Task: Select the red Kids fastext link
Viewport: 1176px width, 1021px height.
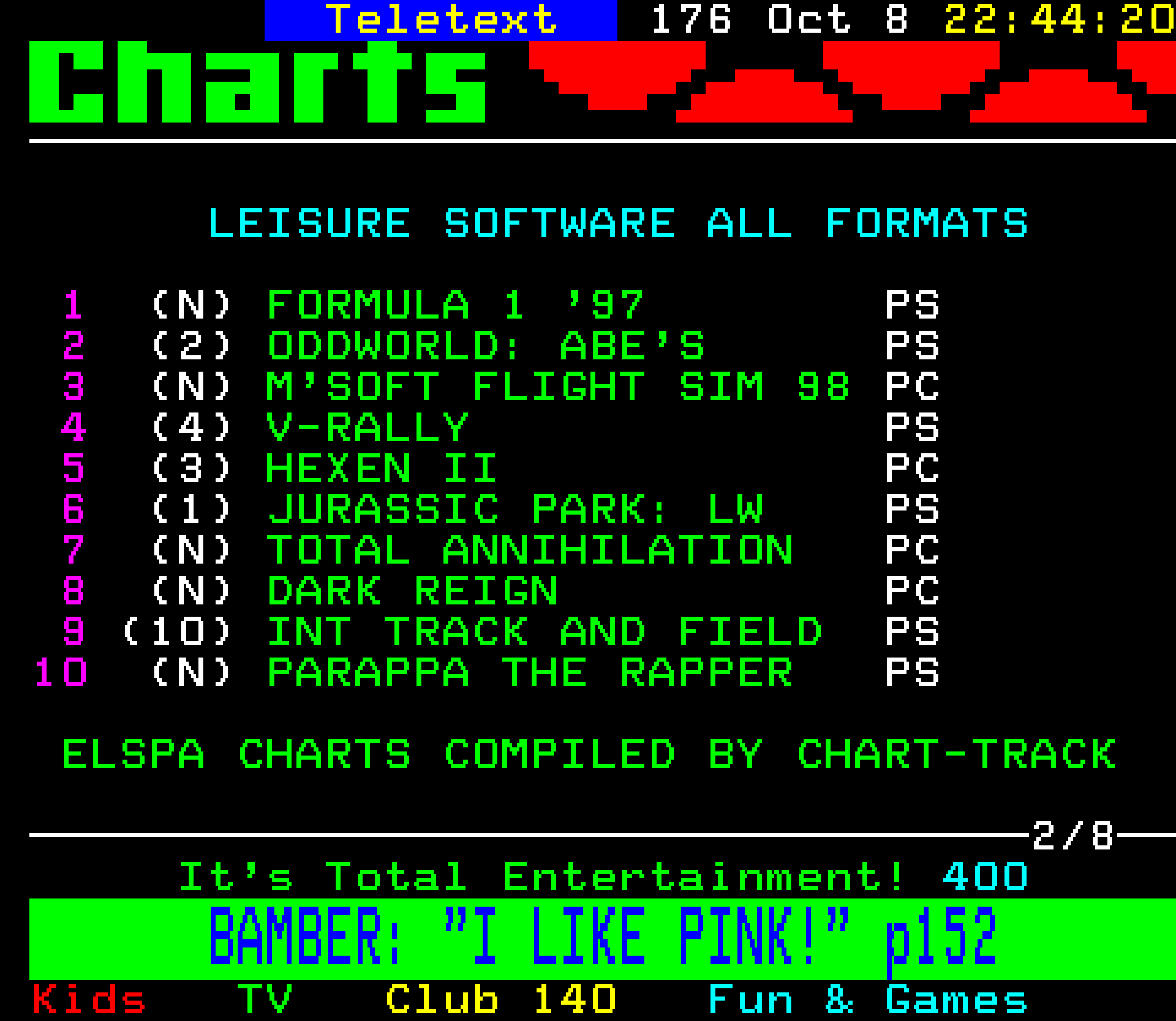Action: click(89, 999)
